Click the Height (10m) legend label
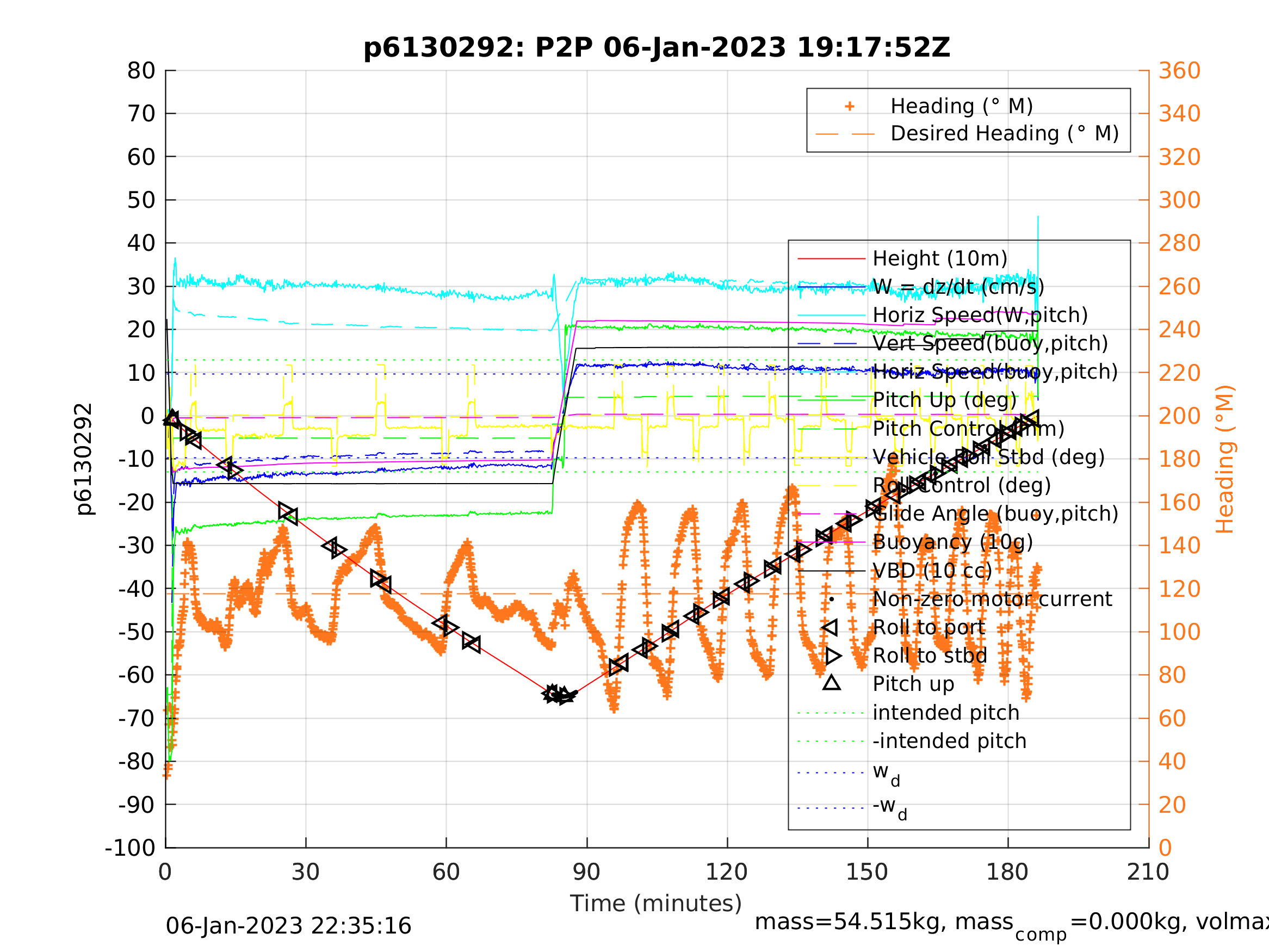The image size is (1269, 952). [940, 259]
